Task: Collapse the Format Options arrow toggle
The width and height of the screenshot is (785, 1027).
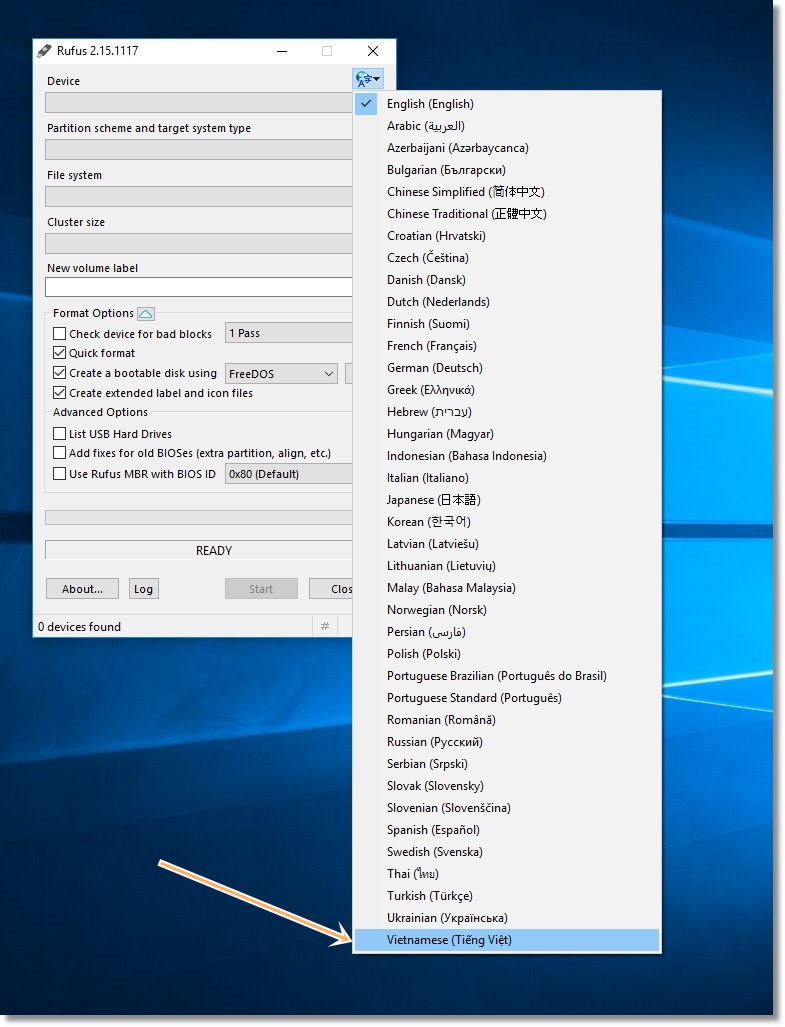Action: point(145,314)
